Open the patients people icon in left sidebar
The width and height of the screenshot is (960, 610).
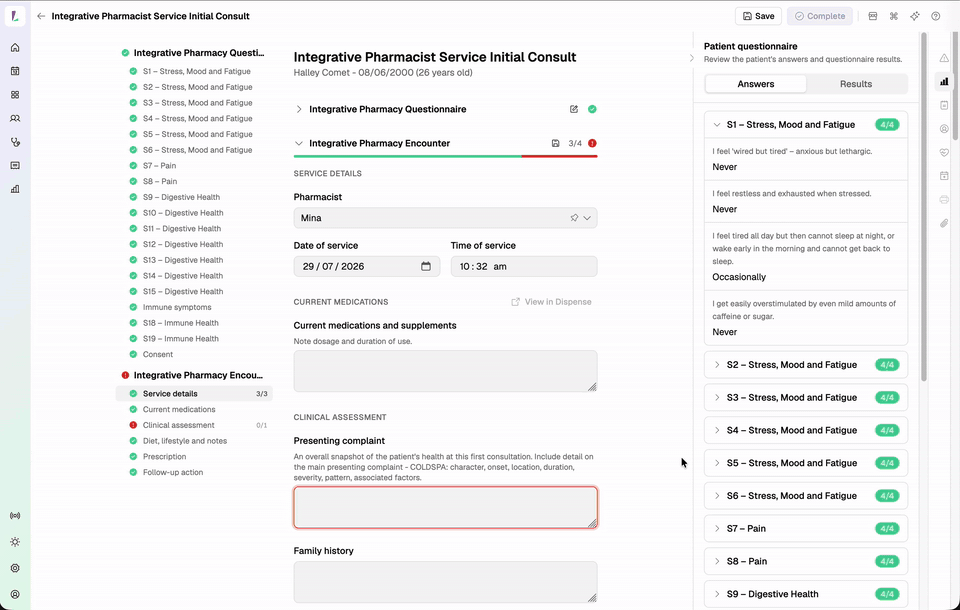(x=15, y=118)
